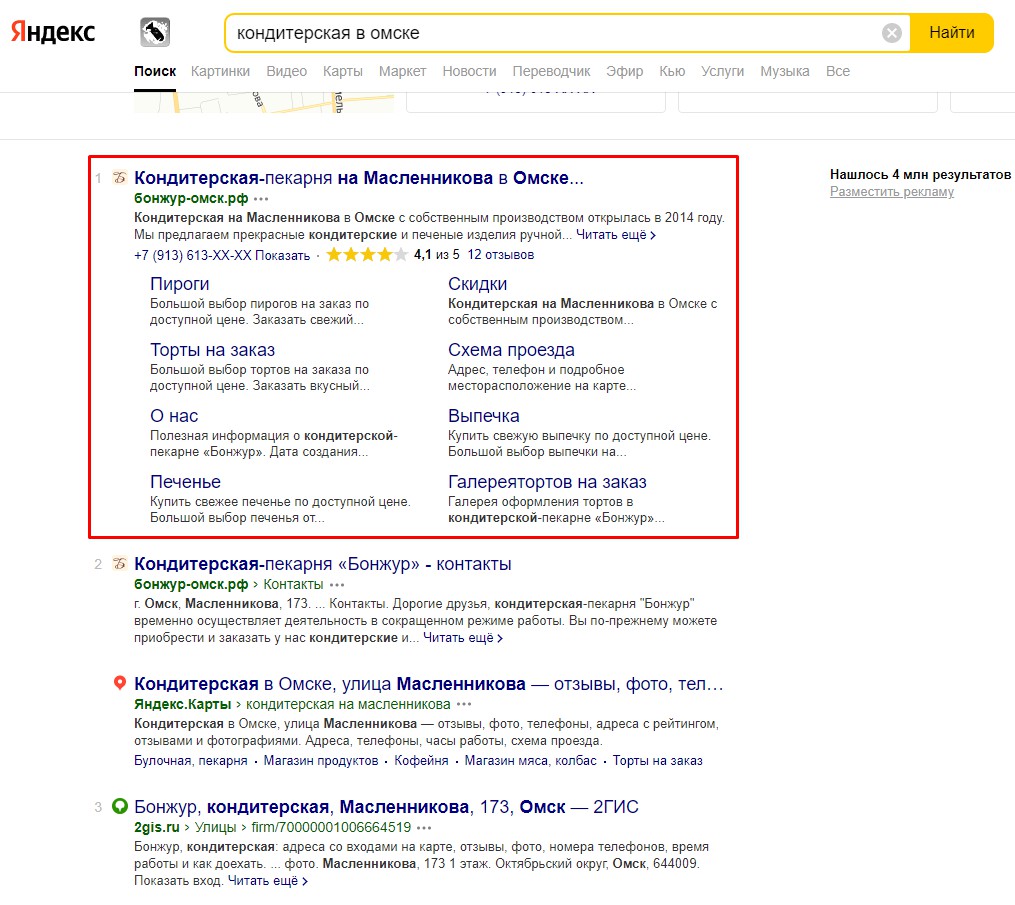This screenshot has height=905, width=1015.
Task: Open the Все services tab
Action: pyautogui.click(x=838, y=71)
